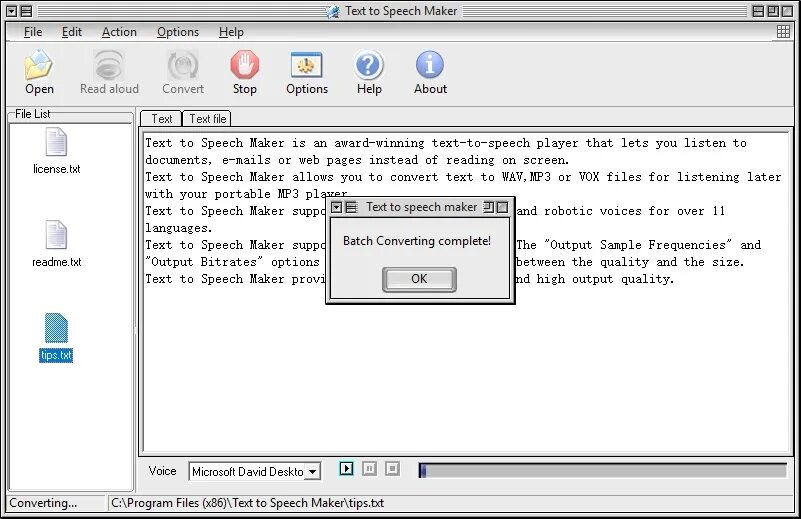
Task: Click the Convert toolbar icon
Action: click(x=182, y=65)
